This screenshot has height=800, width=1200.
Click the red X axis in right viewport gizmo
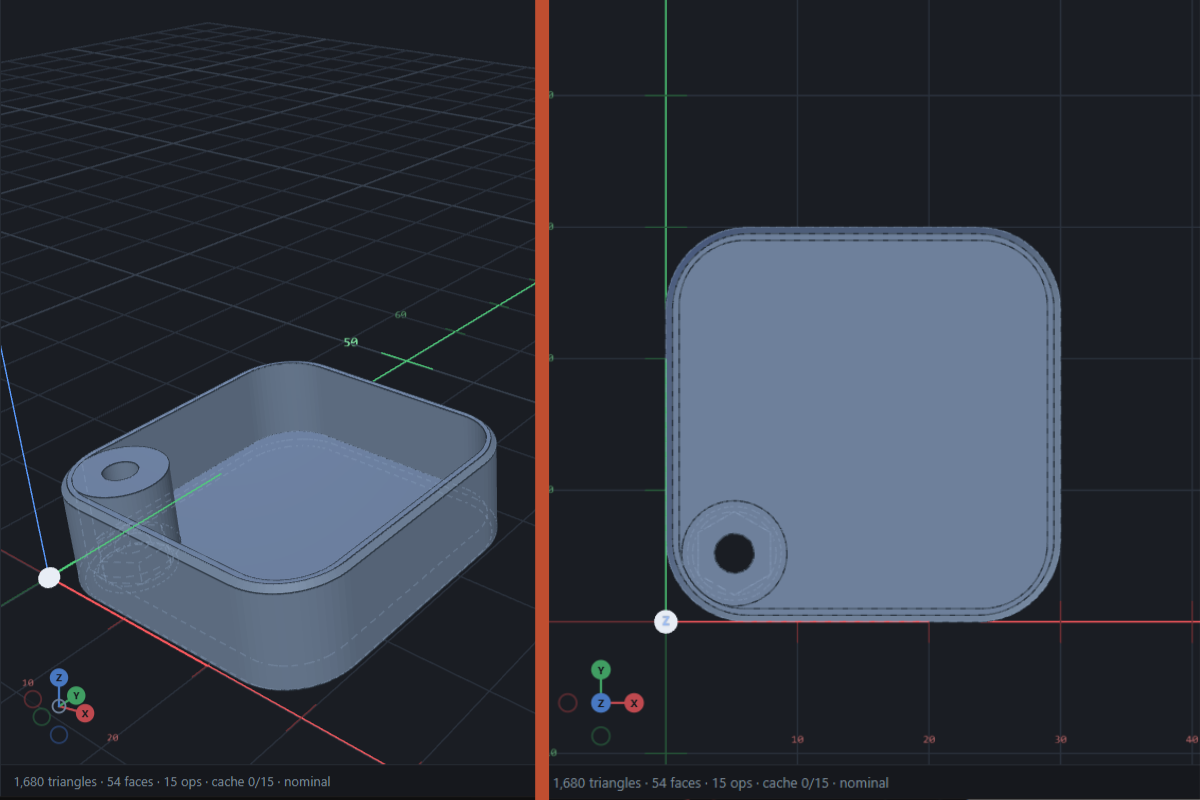click(634, 703)
